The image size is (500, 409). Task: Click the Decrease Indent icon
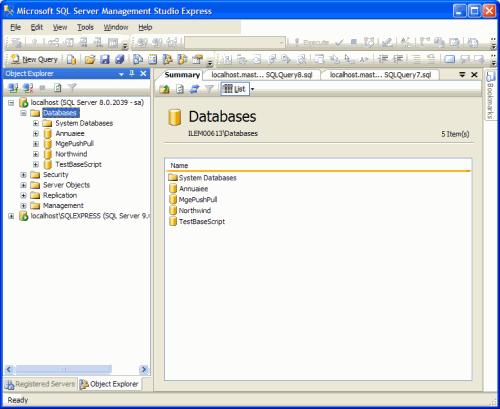[383, 59]
